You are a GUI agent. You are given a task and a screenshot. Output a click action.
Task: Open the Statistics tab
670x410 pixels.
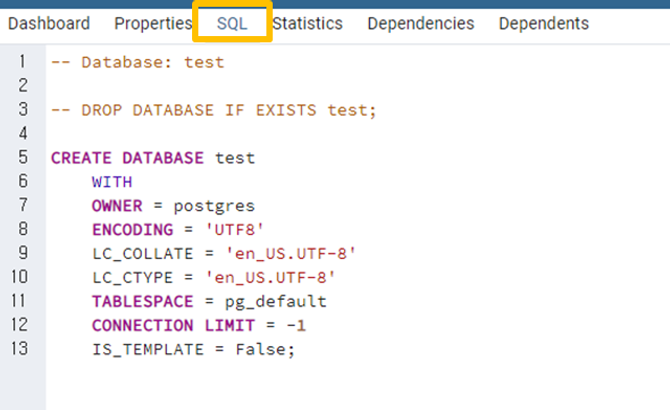307,23
